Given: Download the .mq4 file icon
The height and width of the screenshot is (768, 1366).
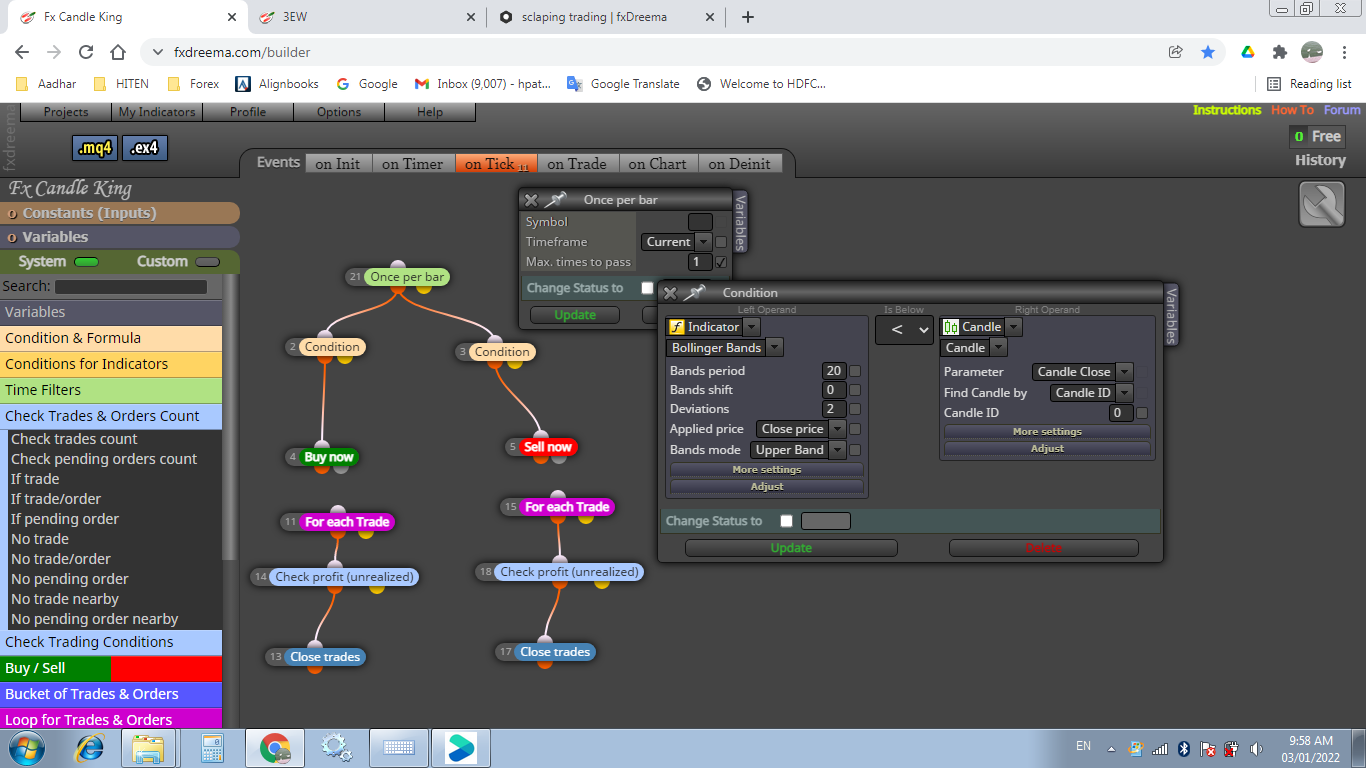Looking at the screenshot, I should [95, 148].
